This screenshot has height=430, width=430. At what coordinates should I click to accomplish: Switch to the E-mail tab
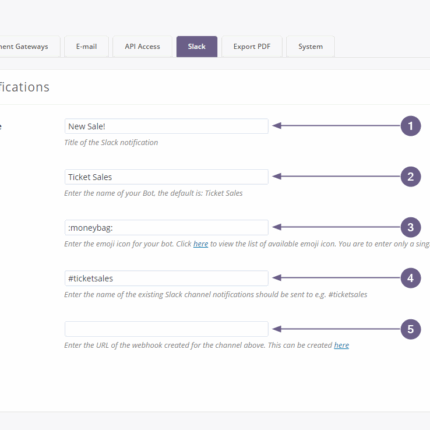tap(86, 47)
